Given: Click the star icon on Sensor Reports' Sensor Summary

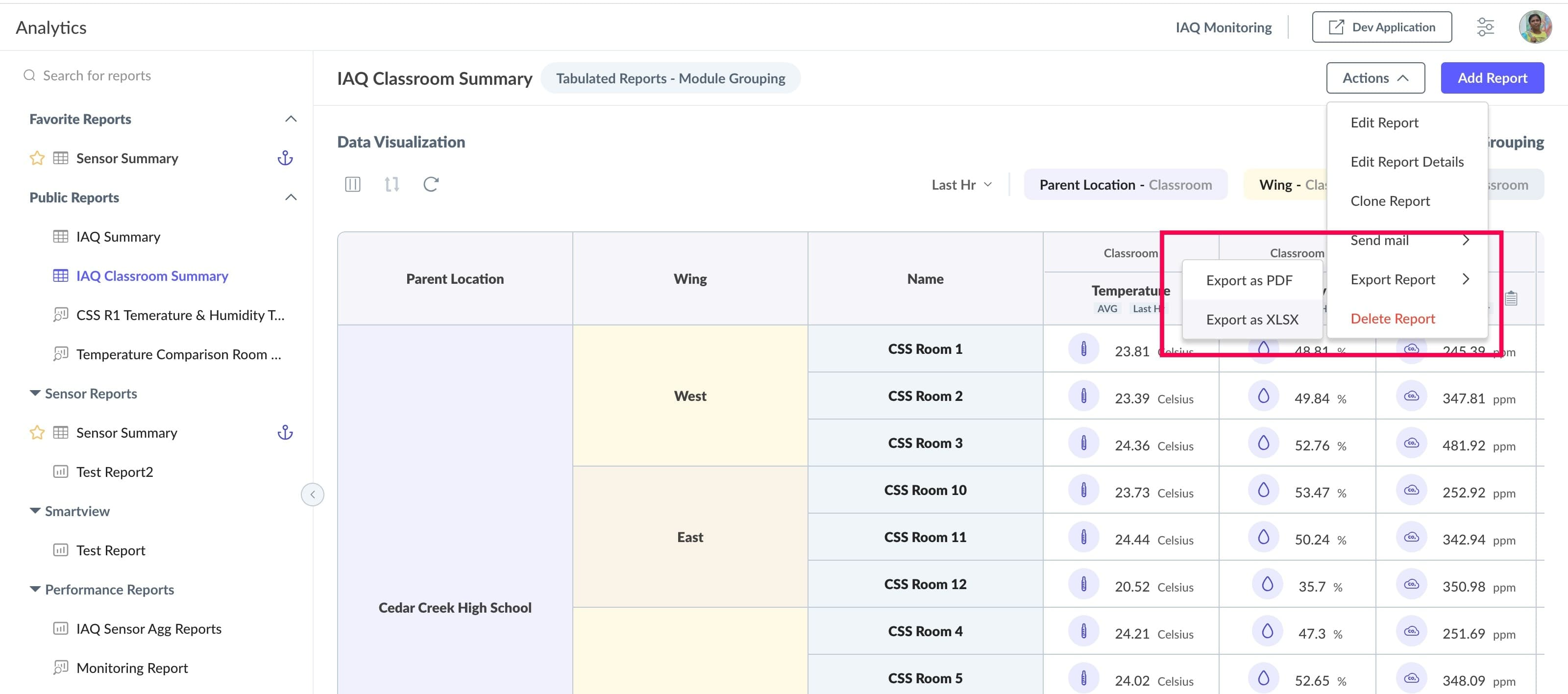Looking at the screenshot, I should [x=37, y=433].
